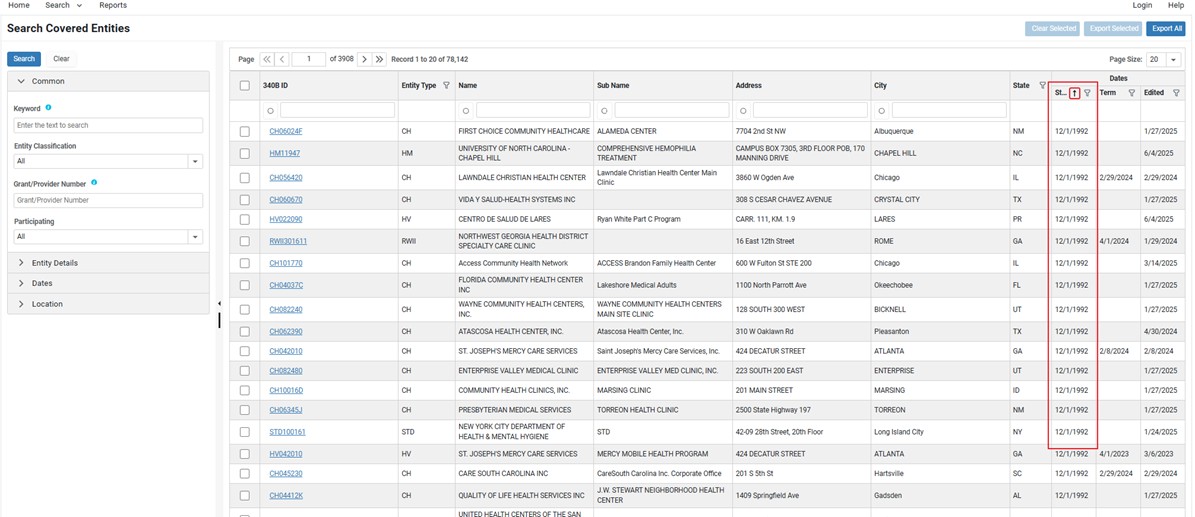
Task: Click the Keyword search text field
Action: (108, 126)
